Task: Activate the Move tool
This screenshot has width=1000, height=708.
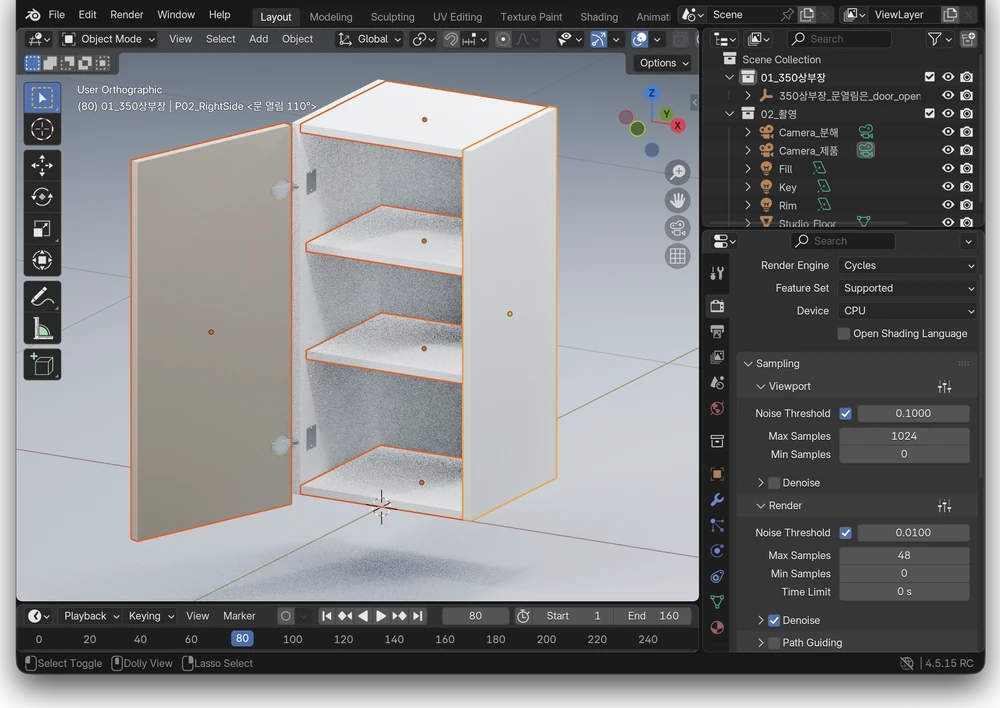Action: tap(42, 165)
